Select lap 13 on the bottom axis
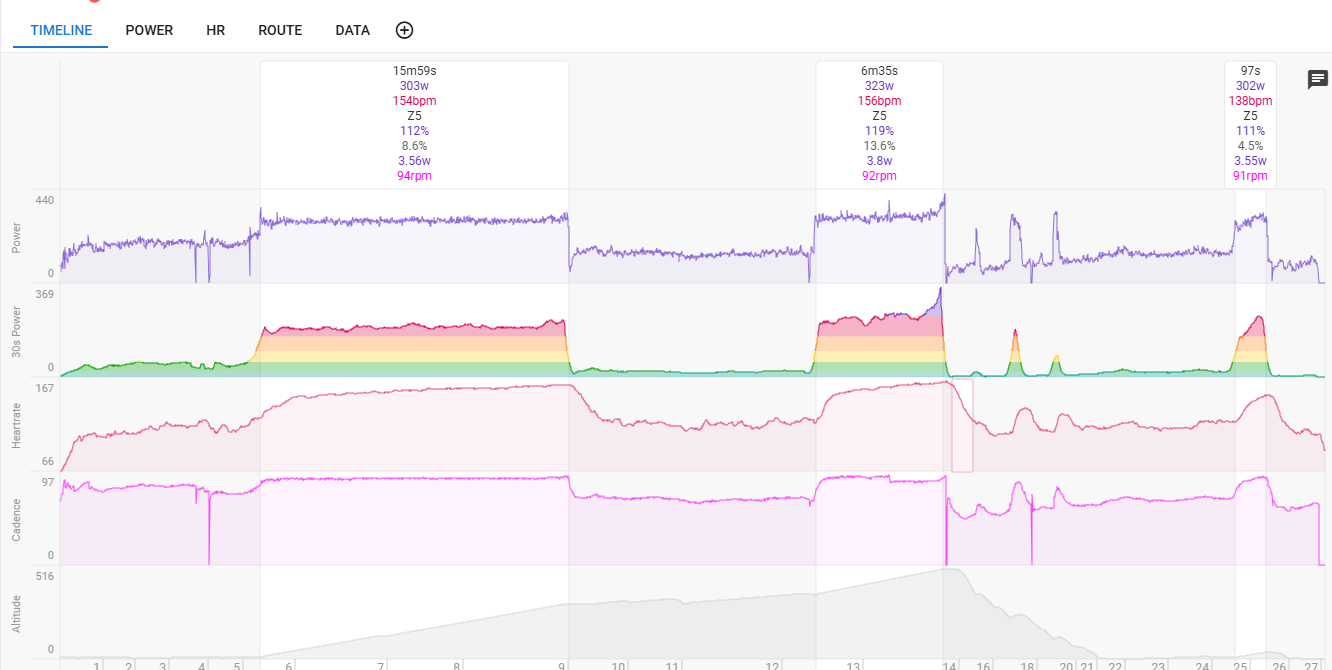The image size is (1332, 670). 853,665
